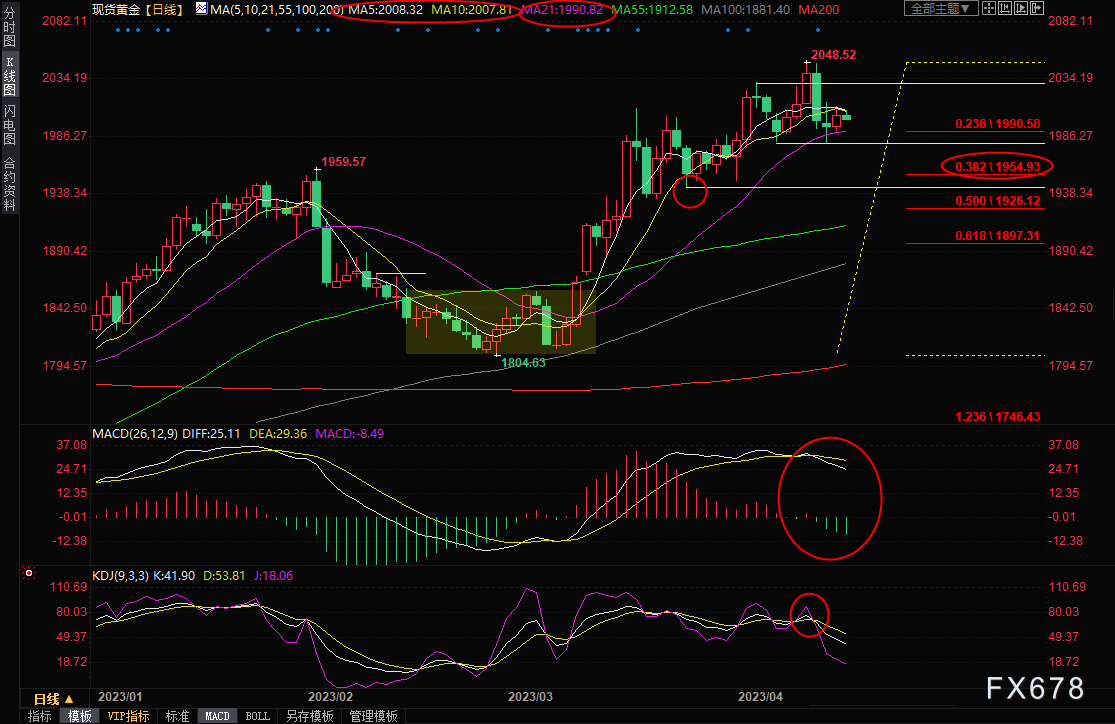Click the expand chart axis icon
The height and width of the screenshot is (724, 1115).
coord(1021,9)
